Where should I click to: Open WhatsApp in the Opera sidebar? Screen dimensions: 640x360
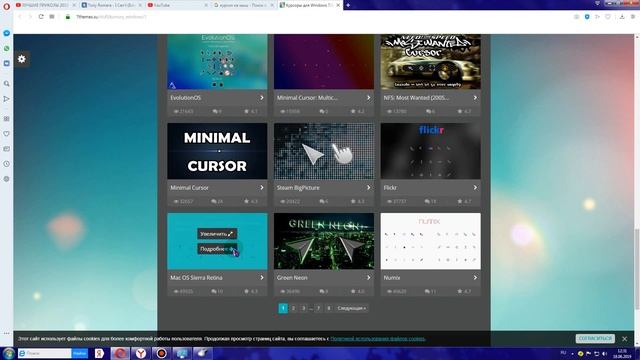click(7, 49)
